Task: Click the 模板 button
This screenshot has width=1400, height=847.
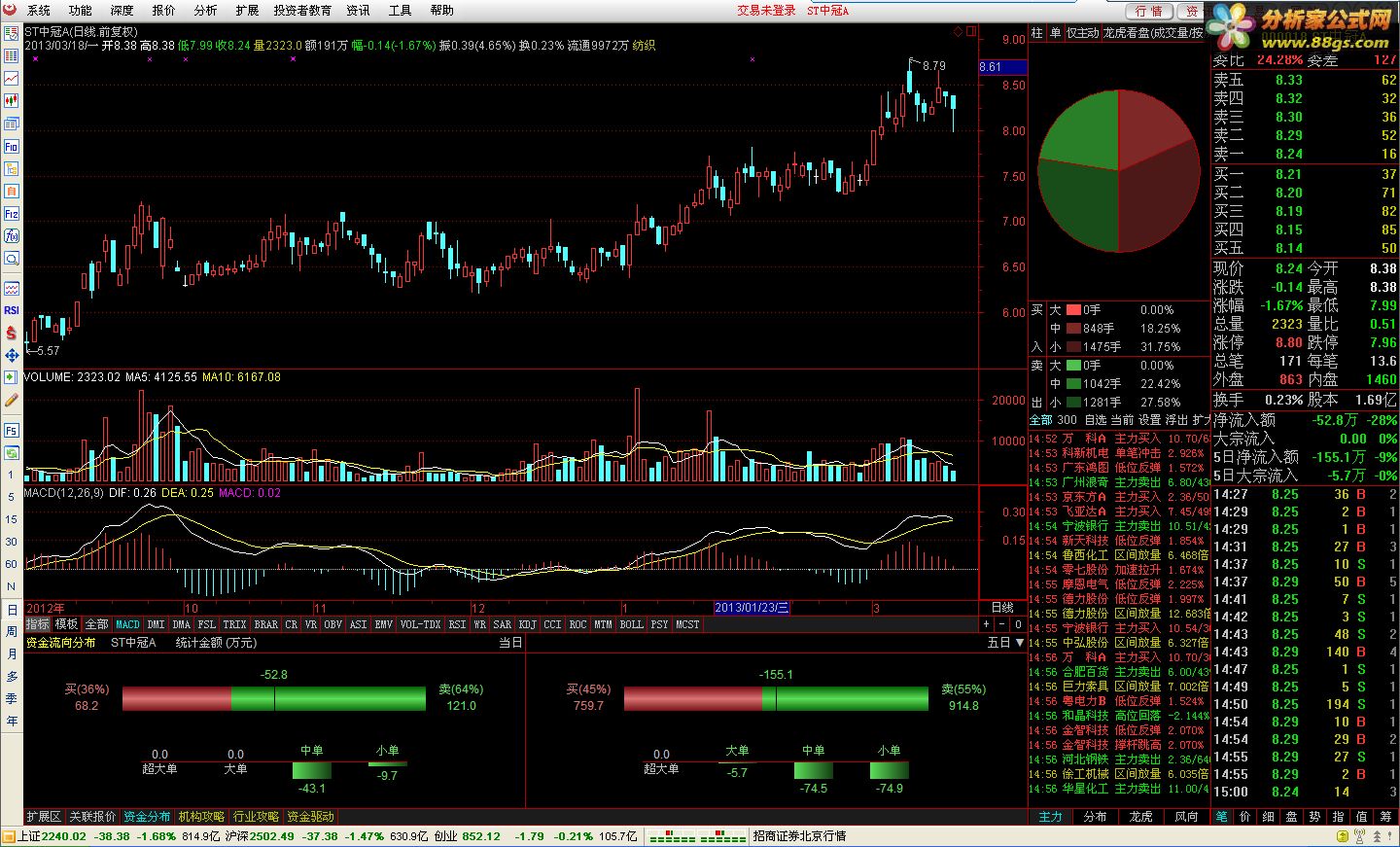Action: pyautogui.click(x=66, y=624)
